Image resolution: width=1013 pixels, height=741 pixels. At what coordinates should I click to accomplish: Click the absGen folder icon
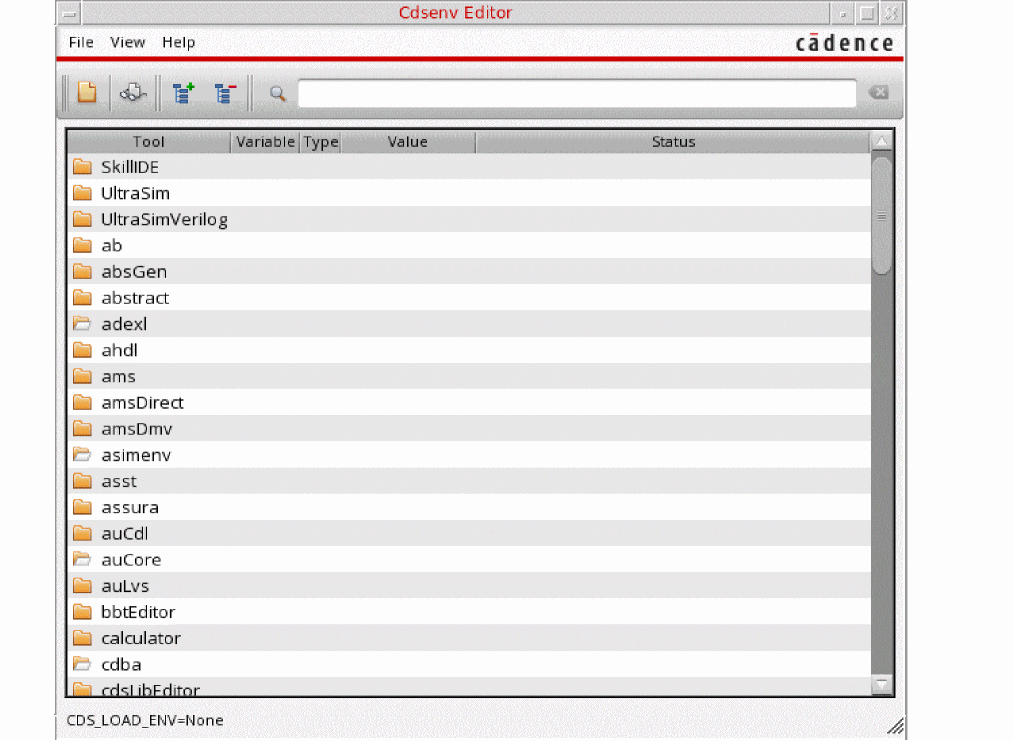(x=82, y=271)
